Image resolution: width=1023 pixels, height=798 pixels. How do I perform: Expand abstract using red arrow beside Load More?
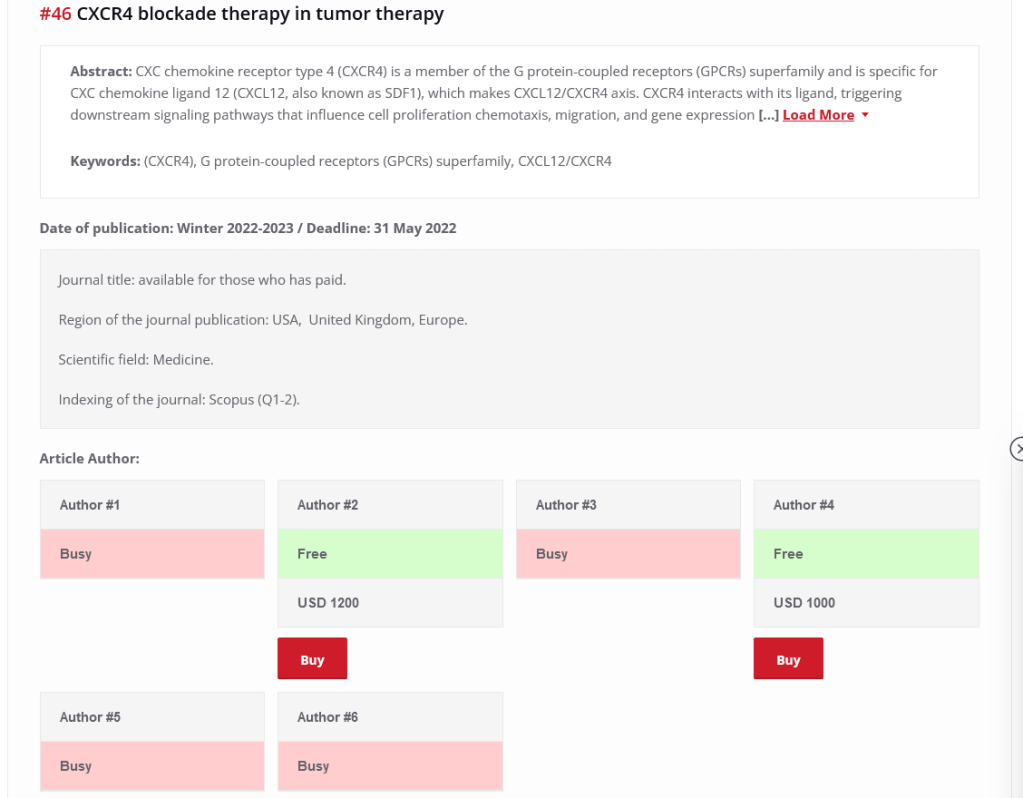tap(865, 115)
